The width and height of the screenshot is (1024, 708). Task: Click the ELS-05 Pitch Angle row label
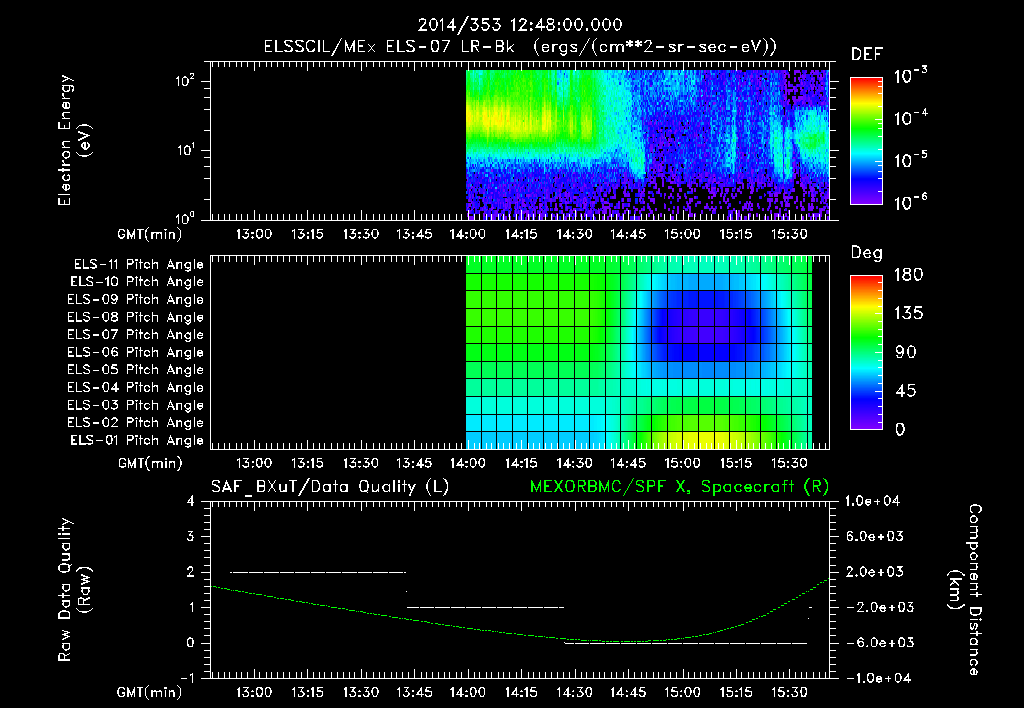pyautogui.click(x=136, y=370)
